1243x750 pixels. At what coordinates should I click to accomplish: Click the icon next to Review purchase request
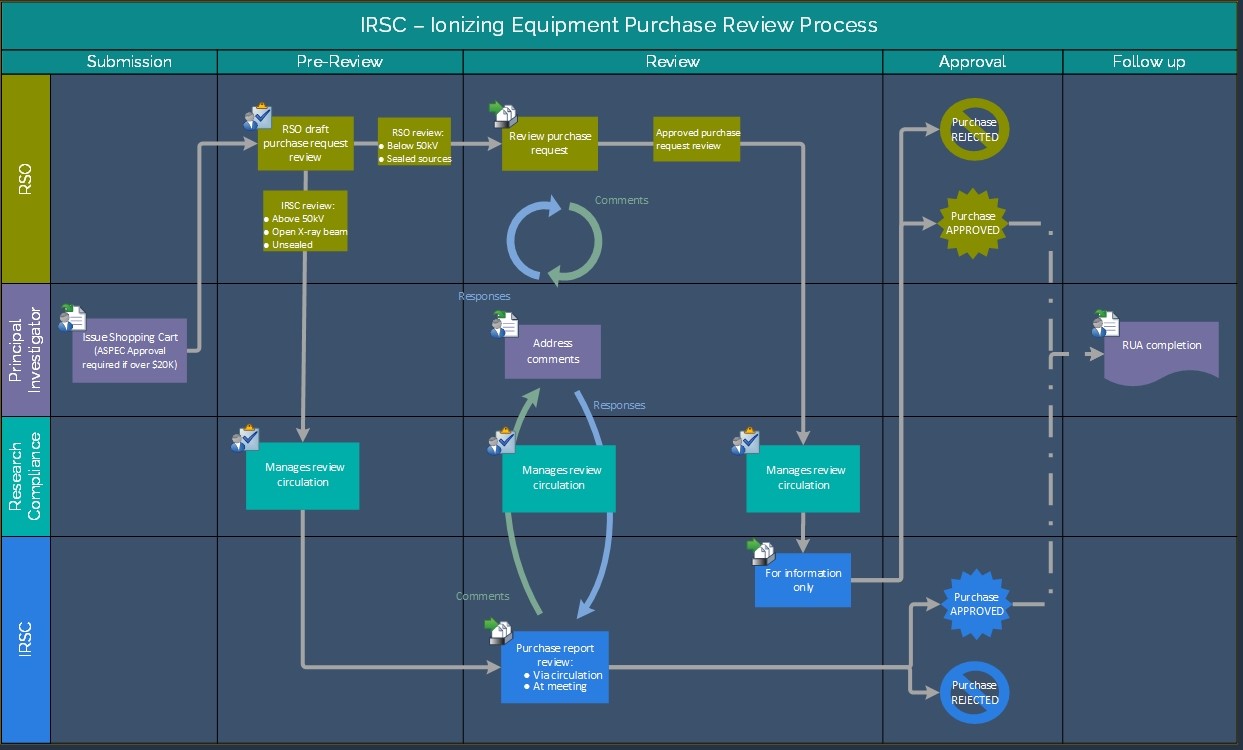pyautogui.click(x=500, y=115)
